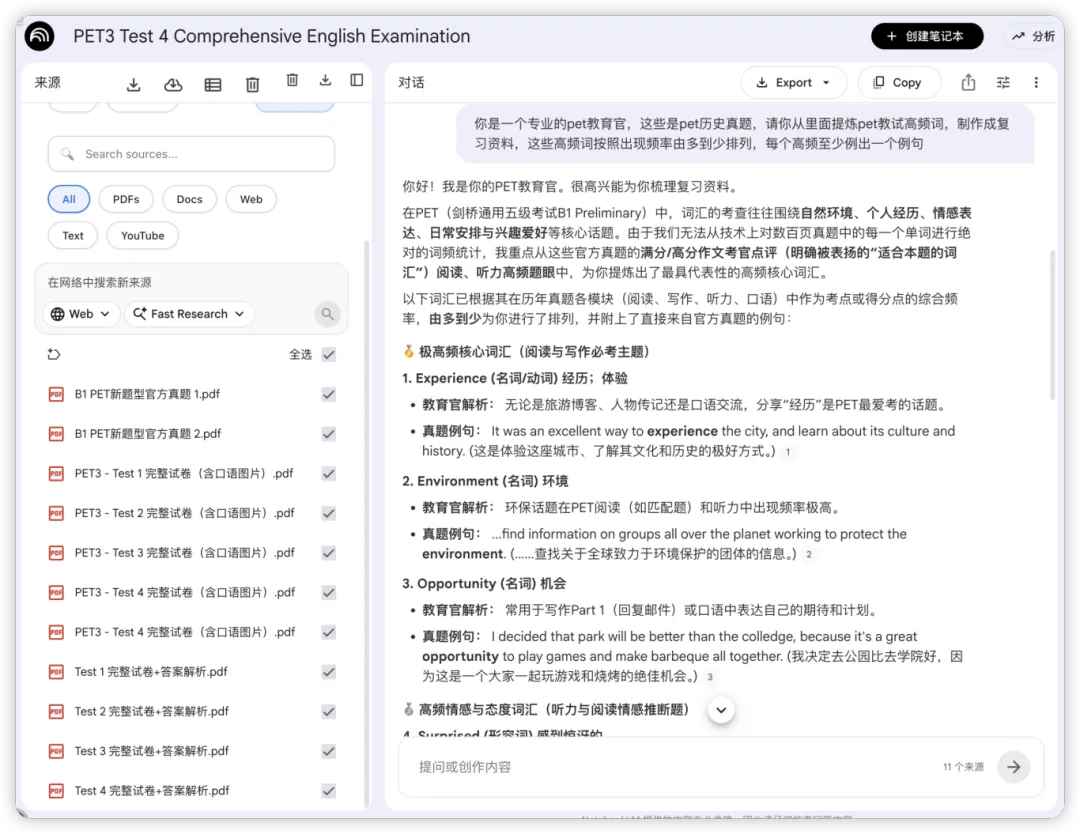Click the Copy button in chat header
Image resolution: width=1080 pixels, height=834 pixels.
pyautogui.click(x=899, y=83)
